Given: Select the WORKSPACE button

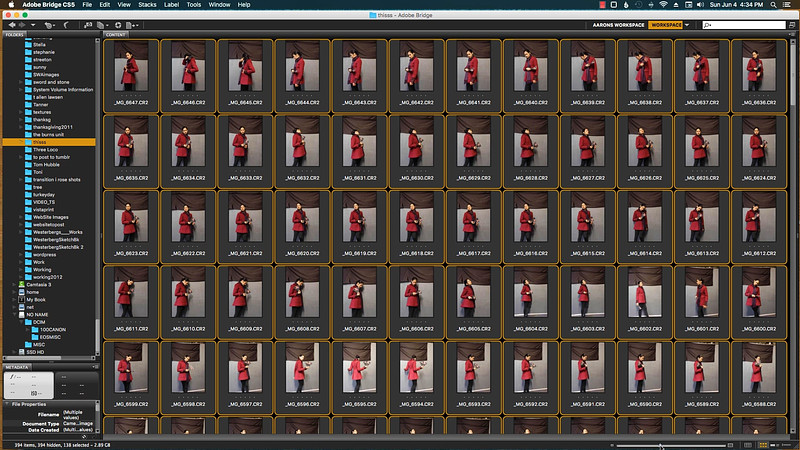Looking at the screenshot, I should coord(665,23).
